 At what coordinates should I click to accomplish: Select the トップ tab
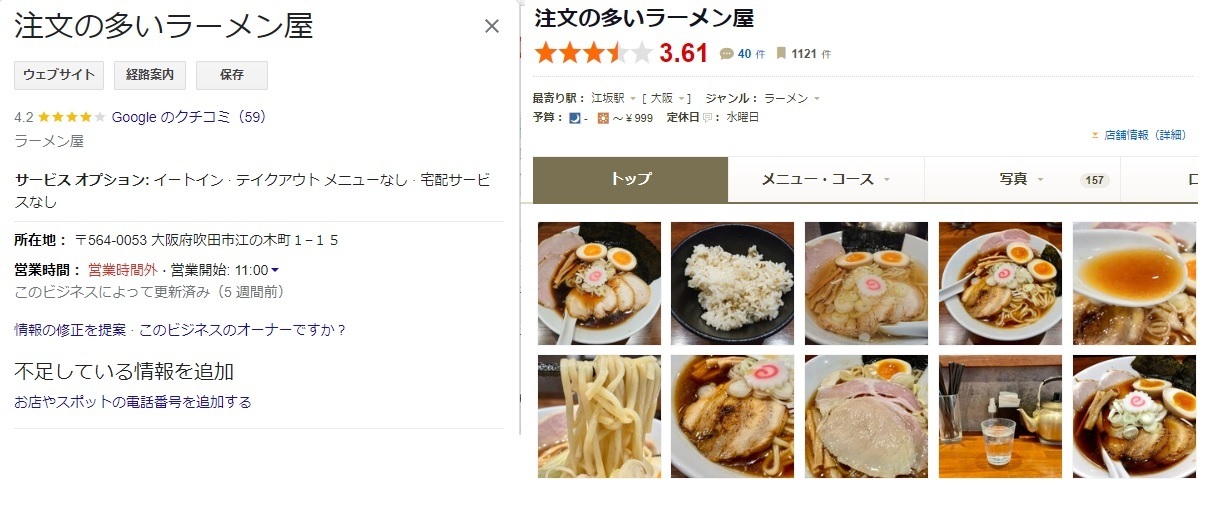[630, 180]
